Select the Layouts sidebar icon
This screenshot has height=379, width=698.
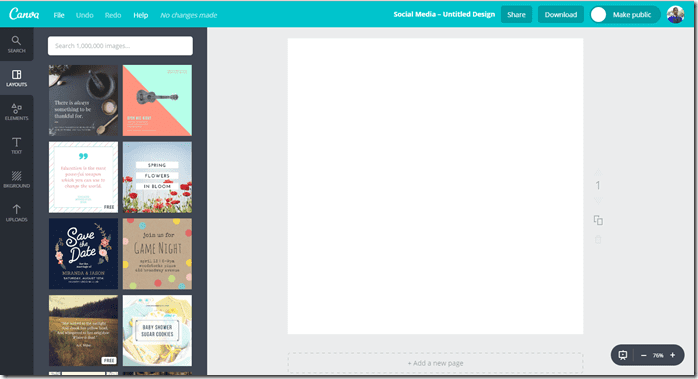tap(16, 78)
